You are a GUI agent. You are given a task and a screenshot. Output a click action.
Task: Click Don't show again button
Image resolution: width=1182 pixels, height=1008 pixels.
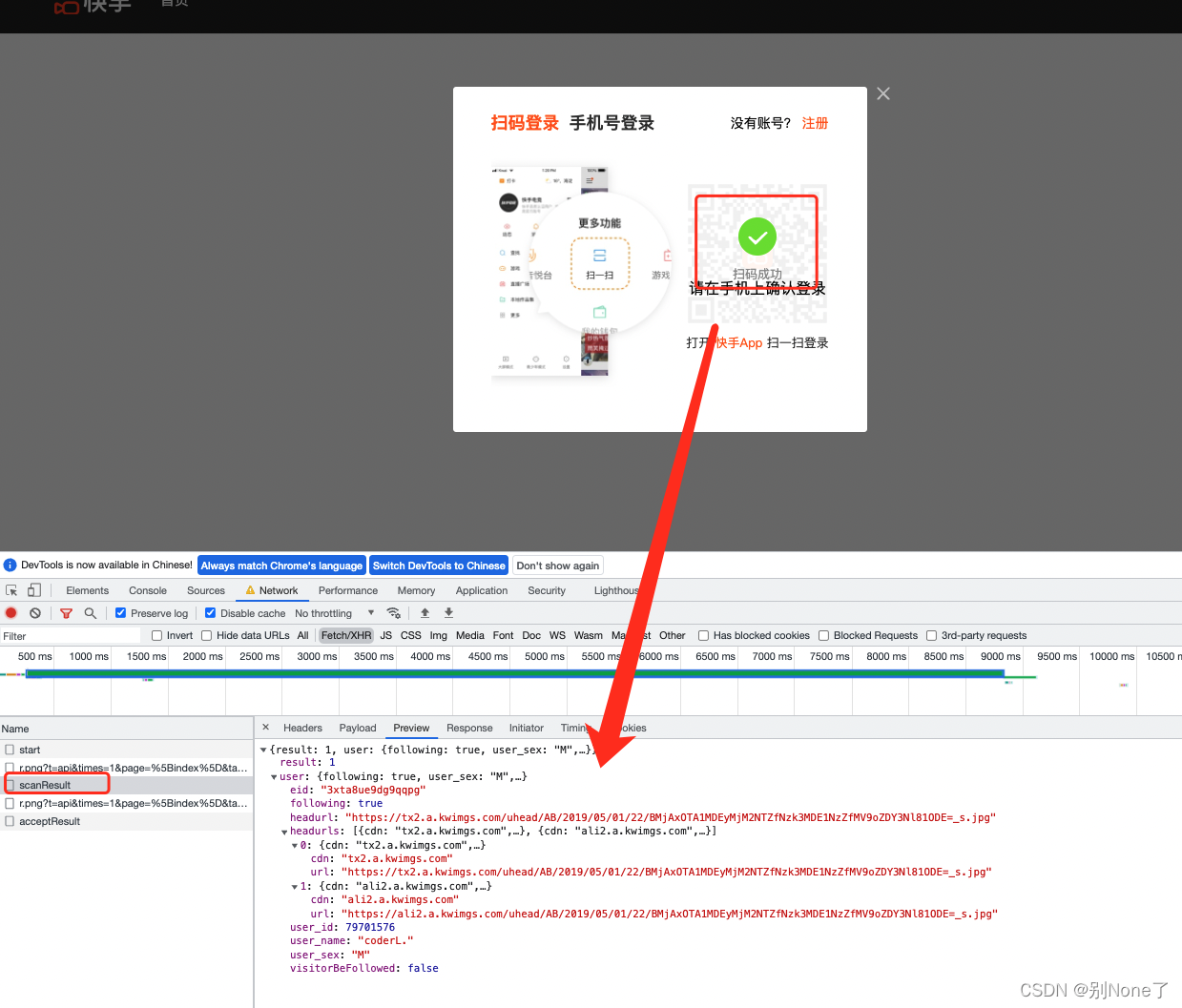[558, 566]
